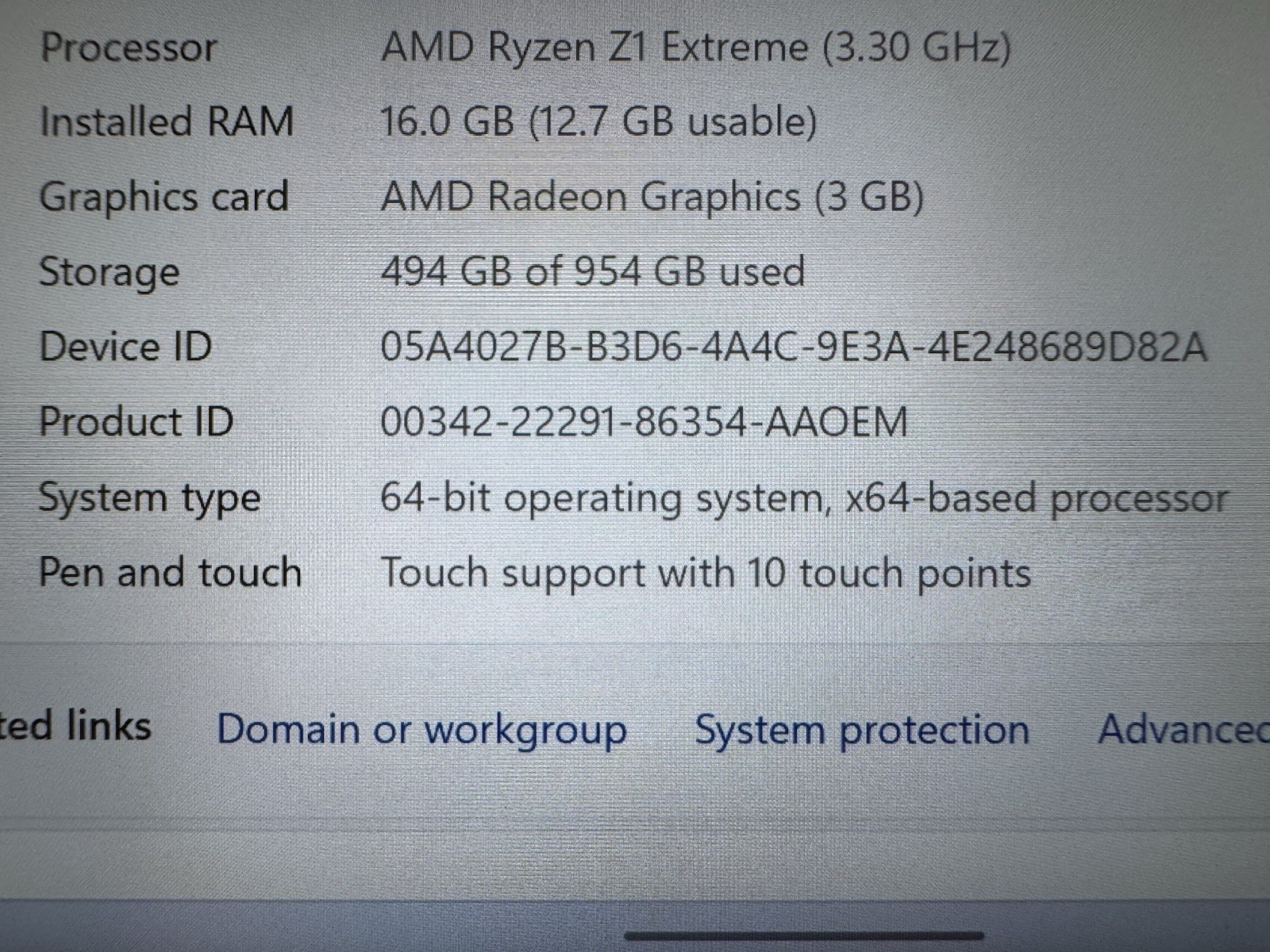Image resolution: width=1270 pixels, height=952 pixels.
Task: Select 'AMD Ryzen Z1 Extreme (3.30 GHz)' value
Action: coord(696,48)
